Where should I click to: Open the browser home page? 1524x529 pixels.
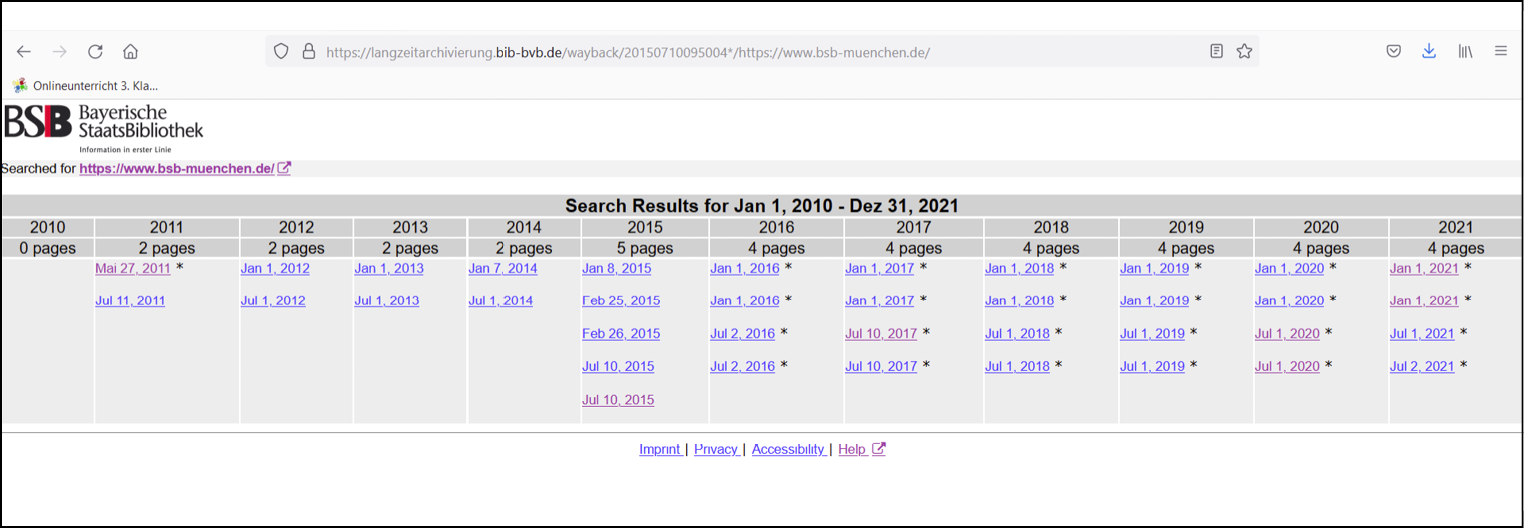(x=130, y=51)
